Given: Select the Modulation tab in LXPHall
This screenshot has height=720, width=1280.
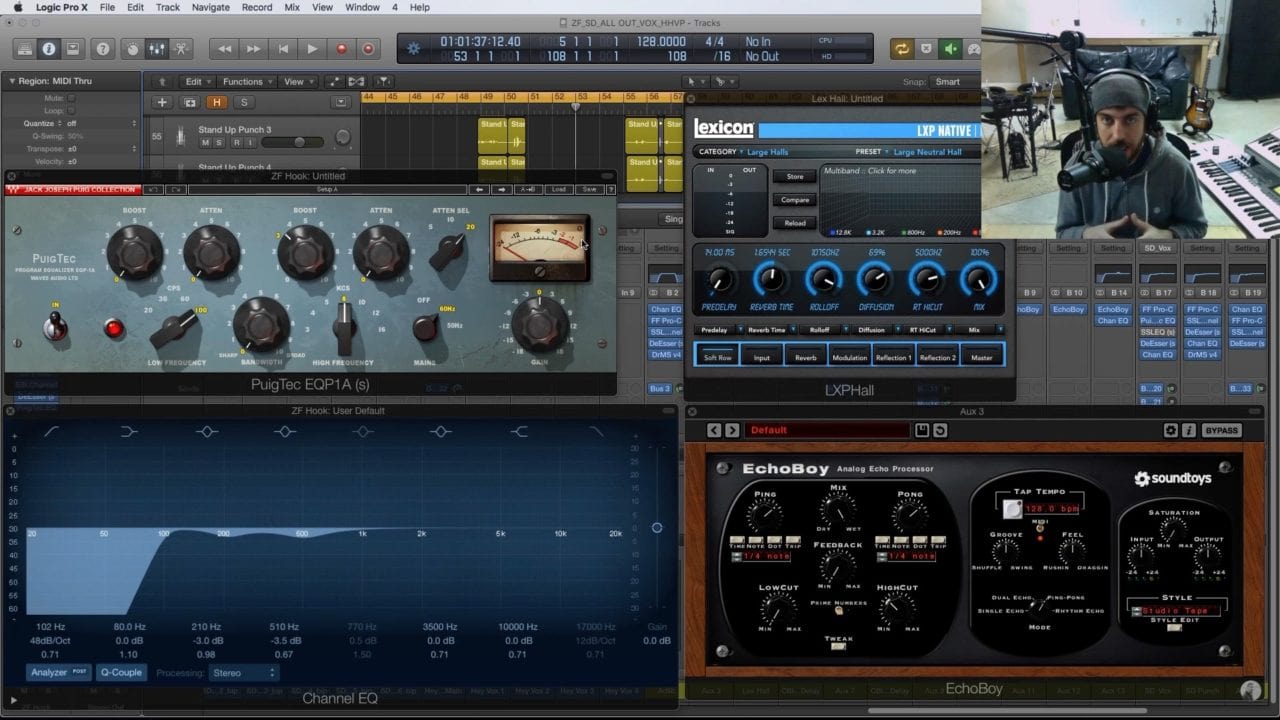Looking at the screenshot, I should (850, 357).
